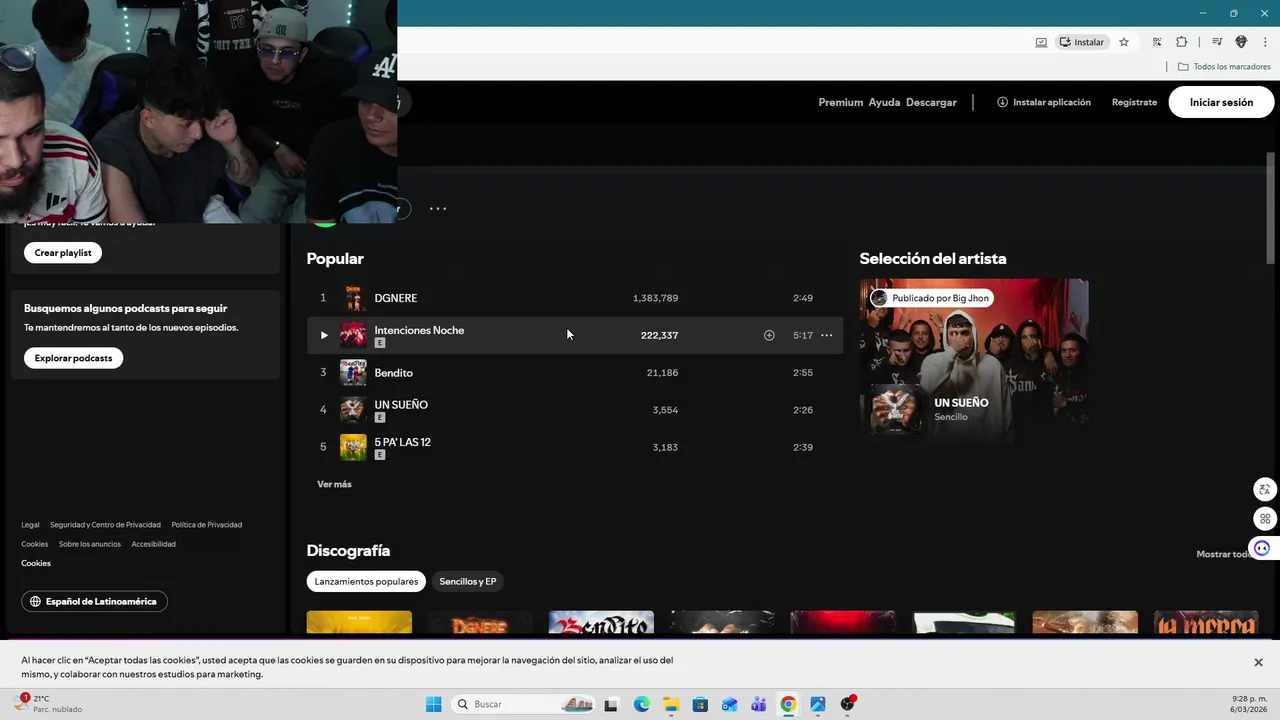1280x720 pixels.
Task: Open File Explorer from the taskbar
Action: pyautogui.click(x=670, y=704)
